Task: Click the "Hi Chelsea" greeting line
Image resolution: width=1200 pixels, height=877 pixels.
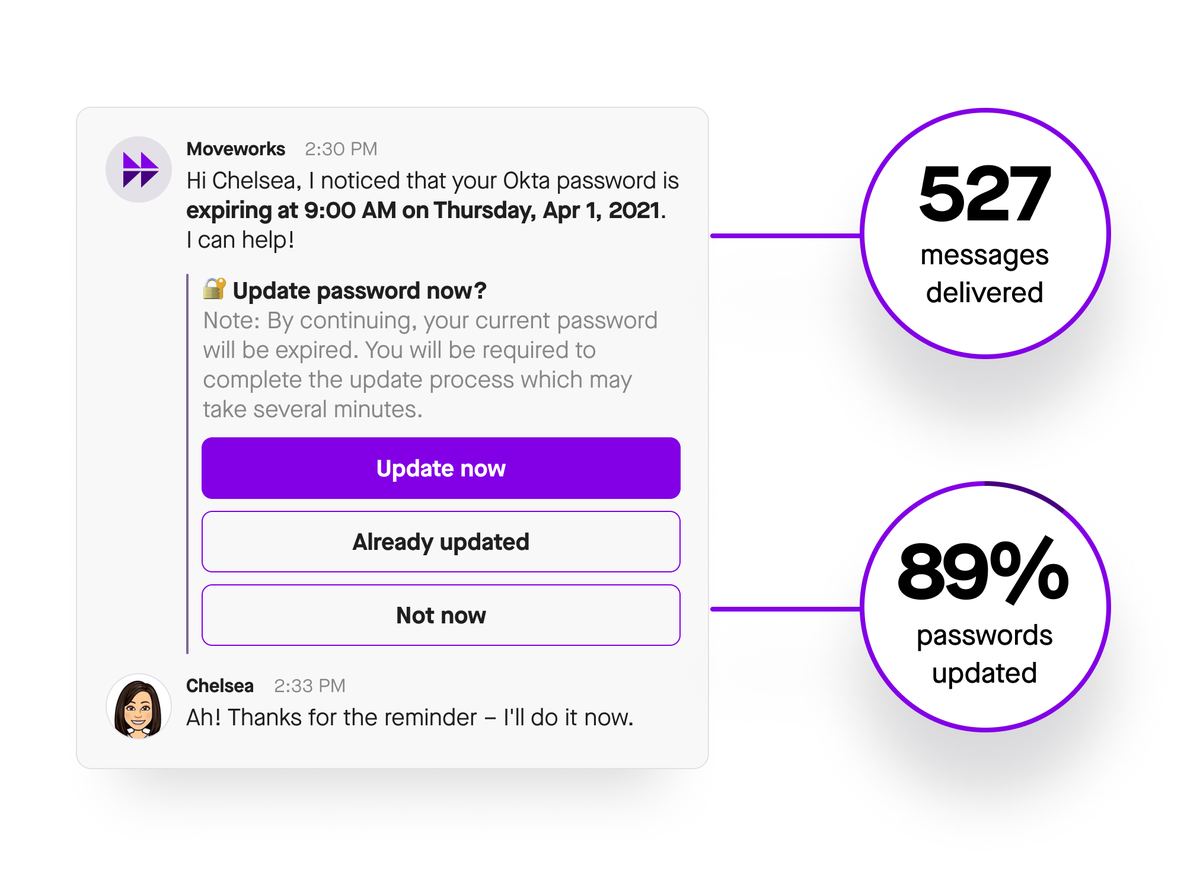Action: 432,181
